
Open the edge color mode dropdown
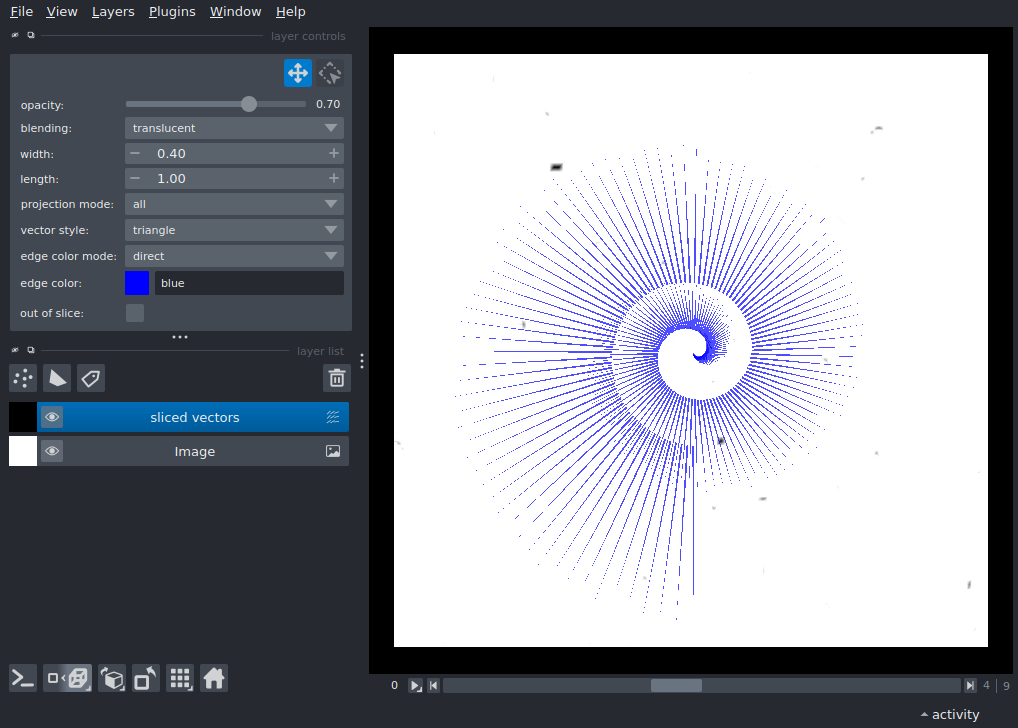pos(234,256)
